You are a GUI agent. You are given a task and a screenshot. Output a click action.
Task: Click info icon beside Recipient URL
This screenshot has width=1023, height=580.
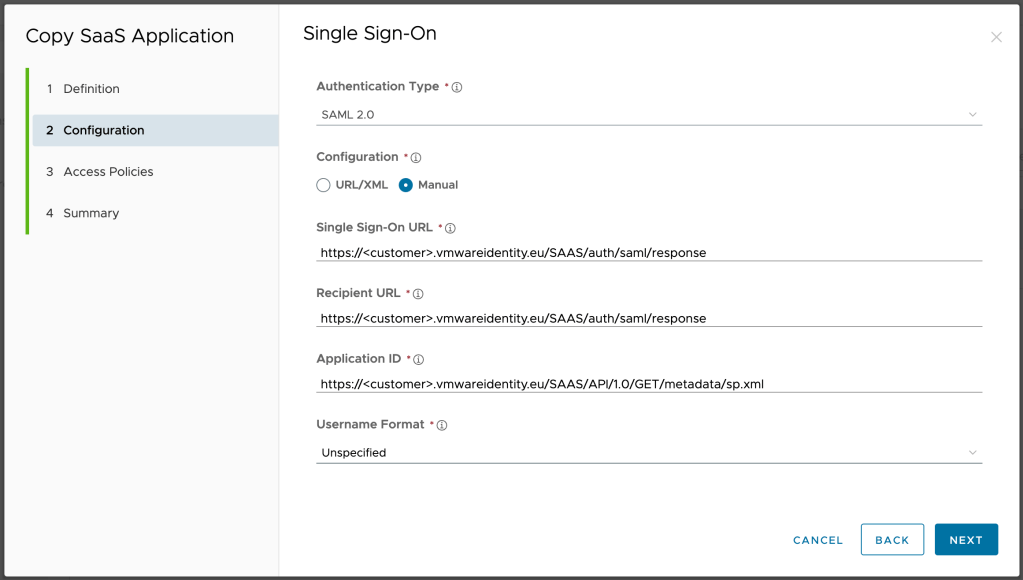pos(418,294)
